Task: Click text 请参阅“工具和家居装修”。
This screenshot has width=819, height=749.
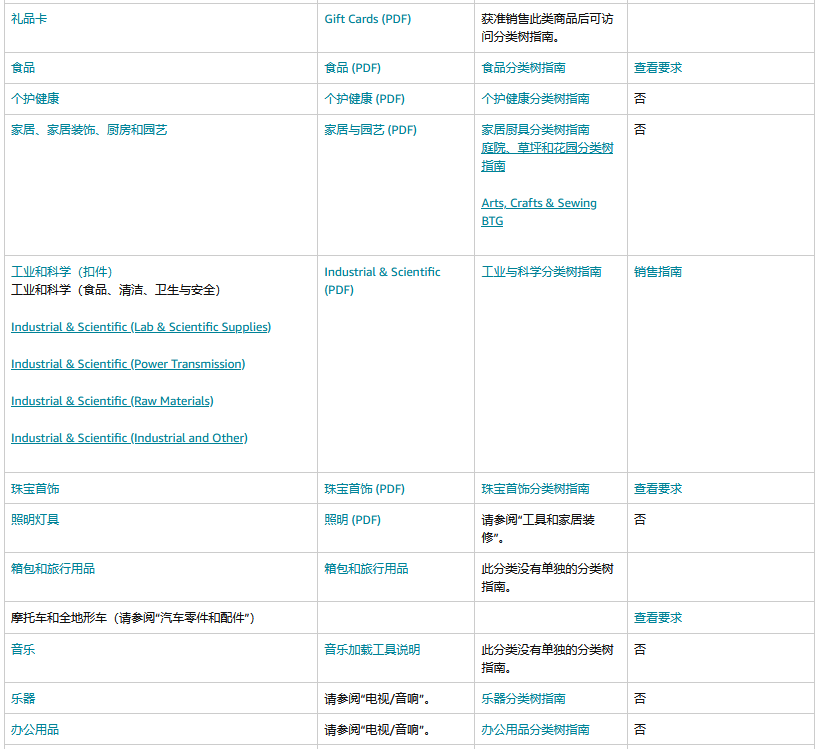Action: point(538,529)
